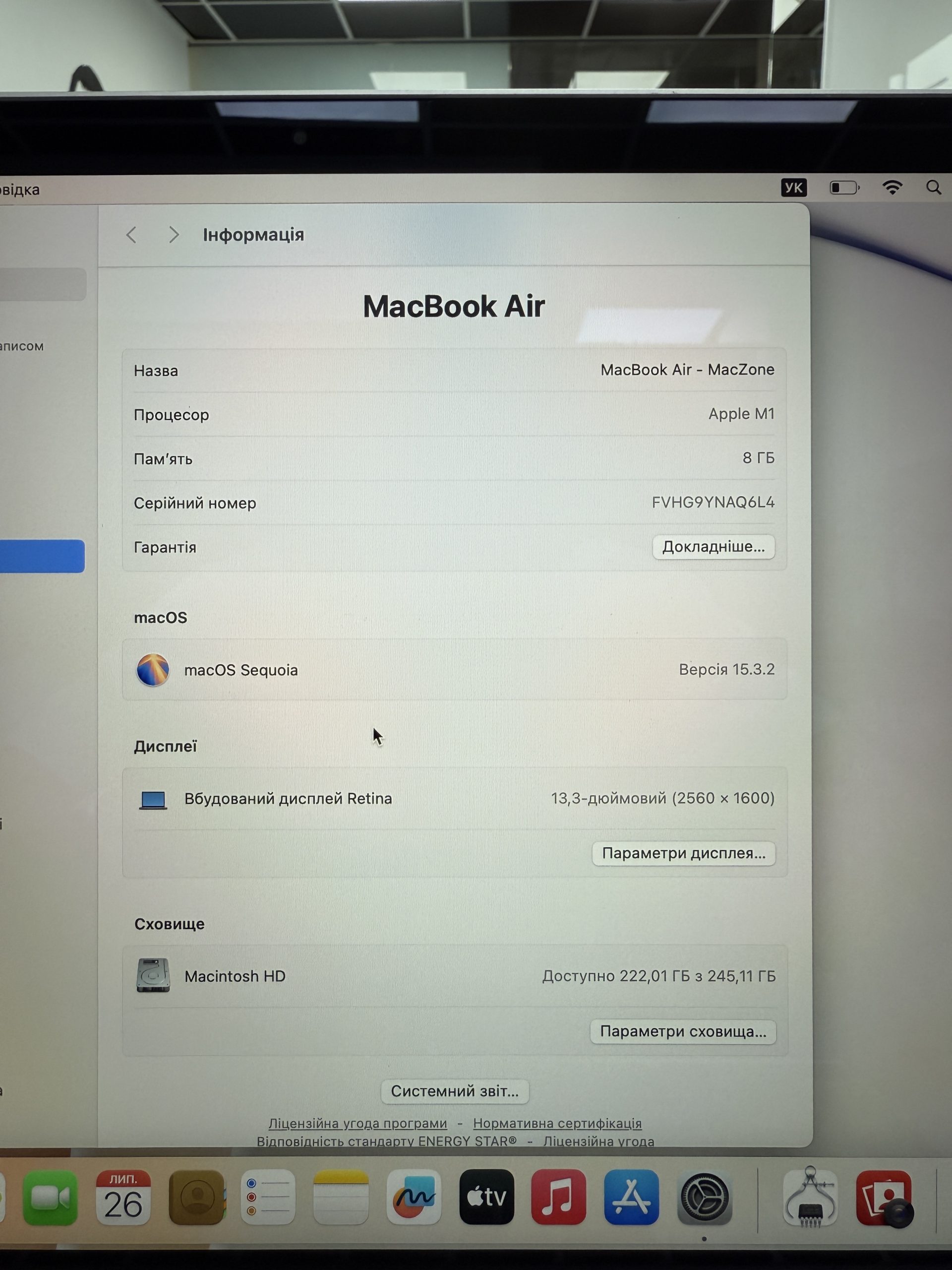
Task: Open the УК input language menu
Action: (x=794, y=188)
